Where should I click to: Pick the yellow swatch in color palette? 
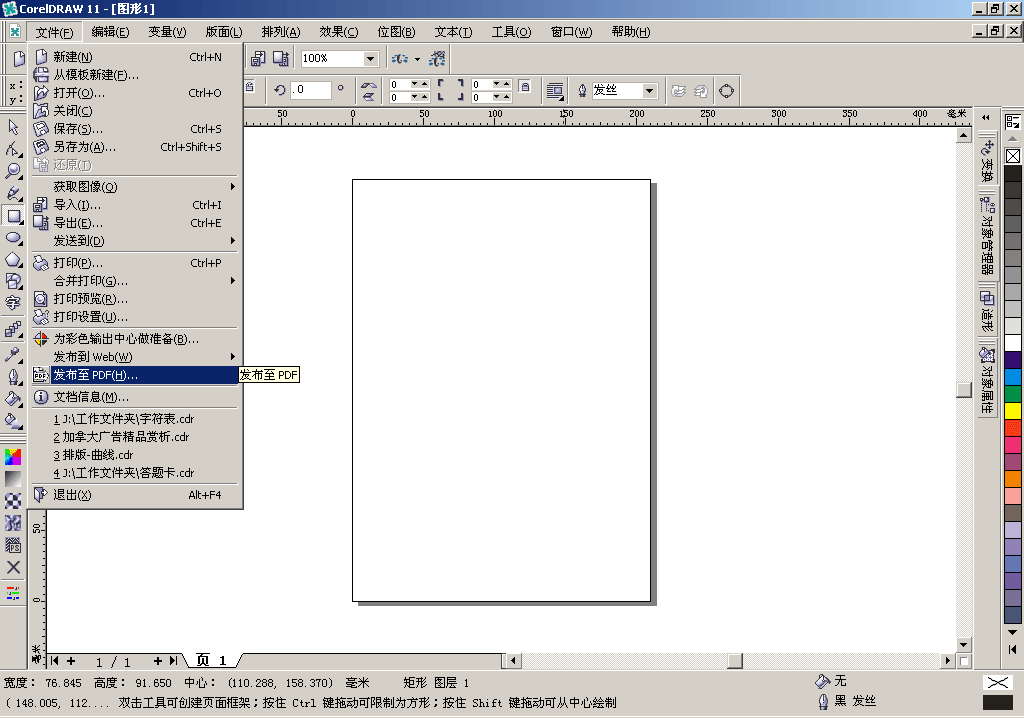[1013, 410]
